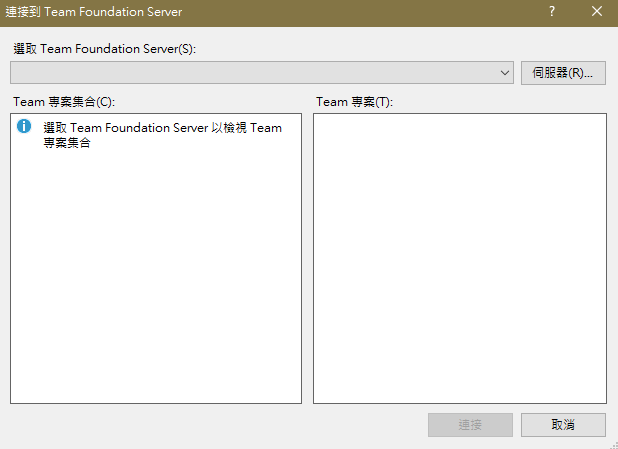The height and width of the screenshot is (449, 618).
Task: Click the Team 專案集合(C) label
Action: tap(65, 102)
